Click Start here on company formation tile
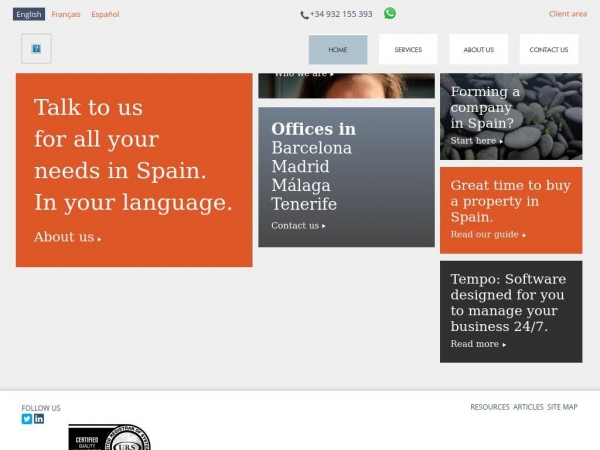This screenshot has height=450, width=600. pyautogui.click(x=477, y=140)
